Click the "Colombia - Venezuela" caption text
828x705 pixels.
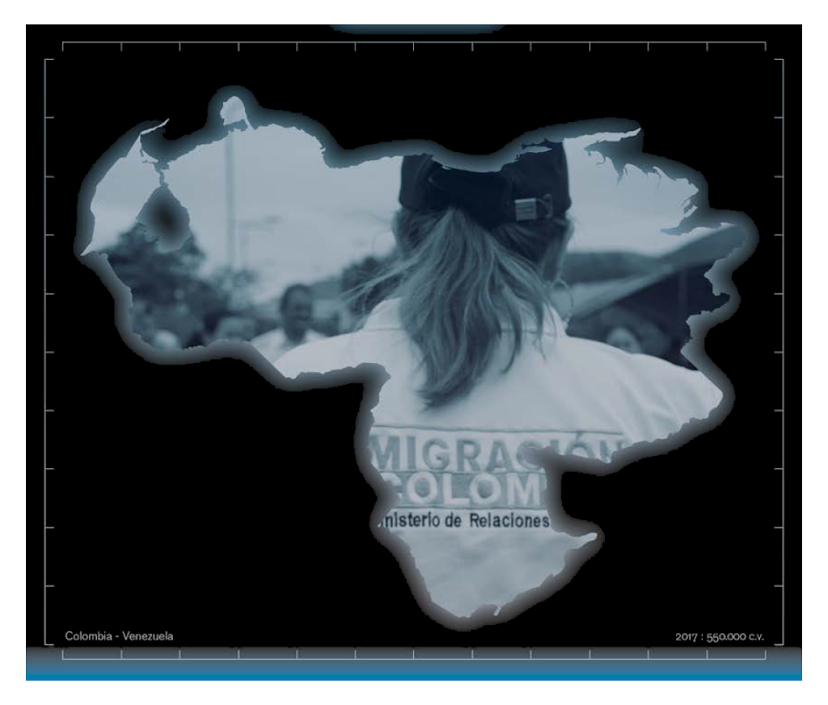coord(119,636)
